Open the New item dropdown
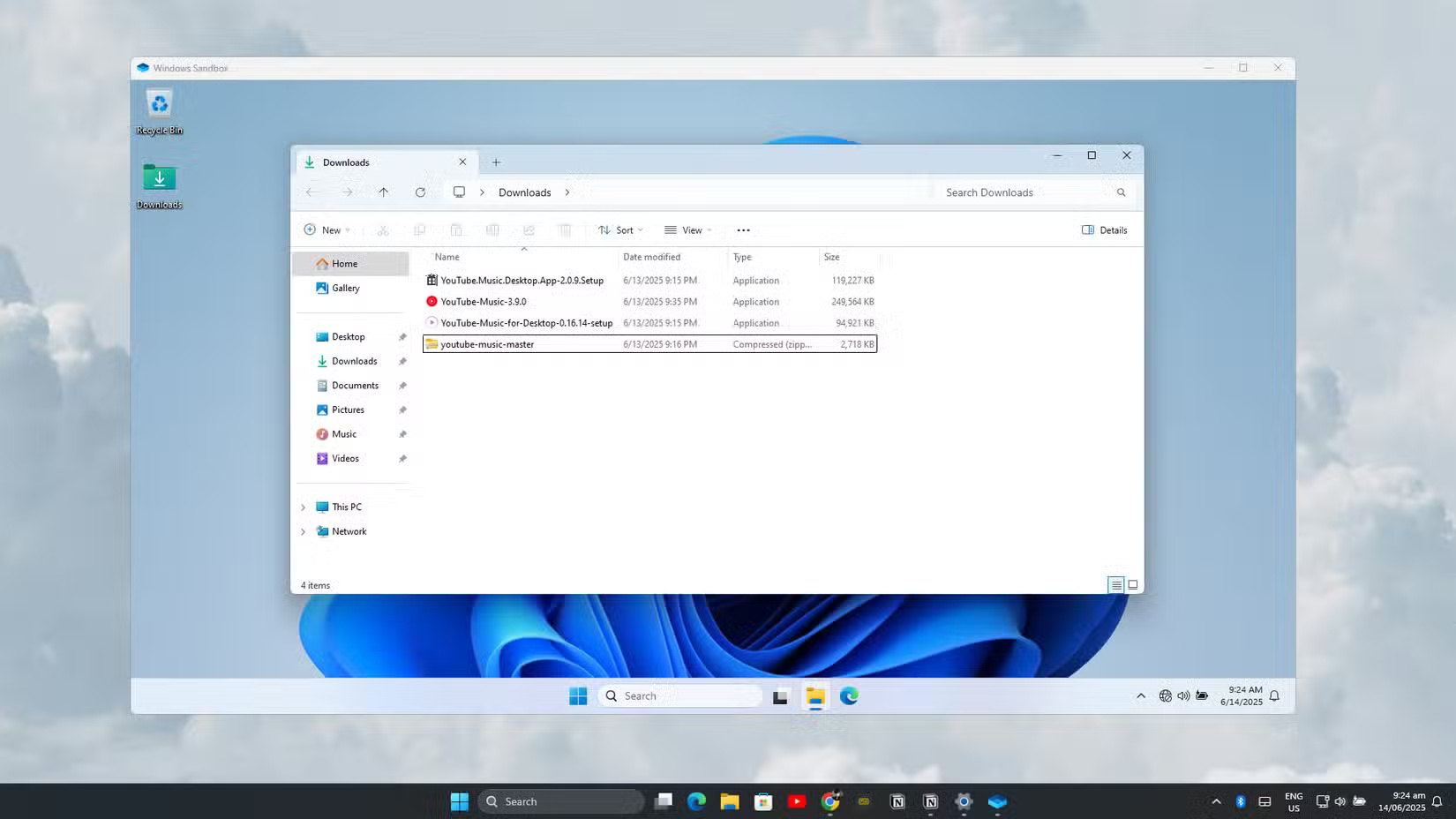 pyautogui.click(x=326, y=229)
